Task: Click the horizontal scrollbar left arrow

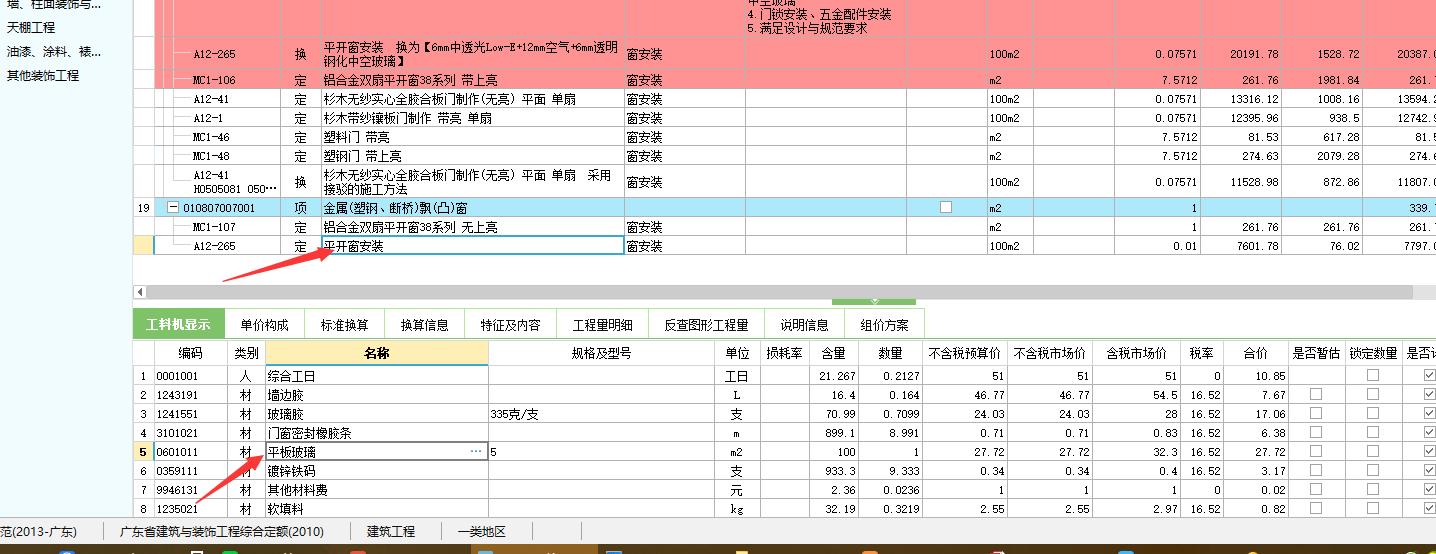Action: coord(139,292)
